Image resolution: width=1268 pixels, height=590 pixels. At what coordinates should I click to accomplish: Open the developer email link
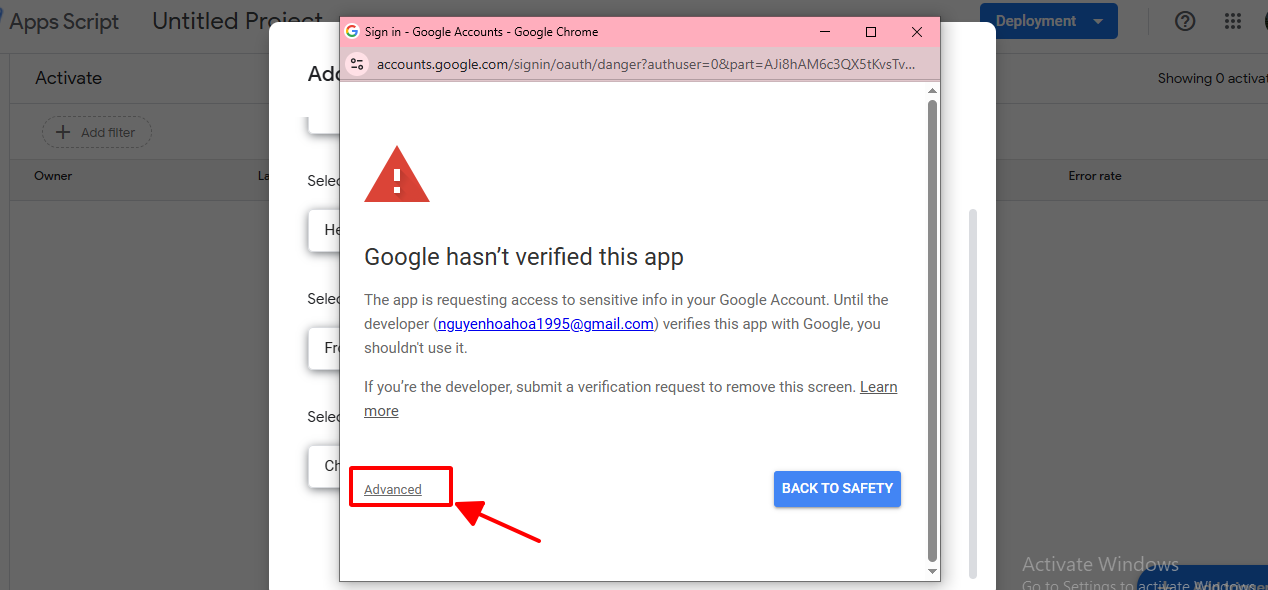click(546, 324)
